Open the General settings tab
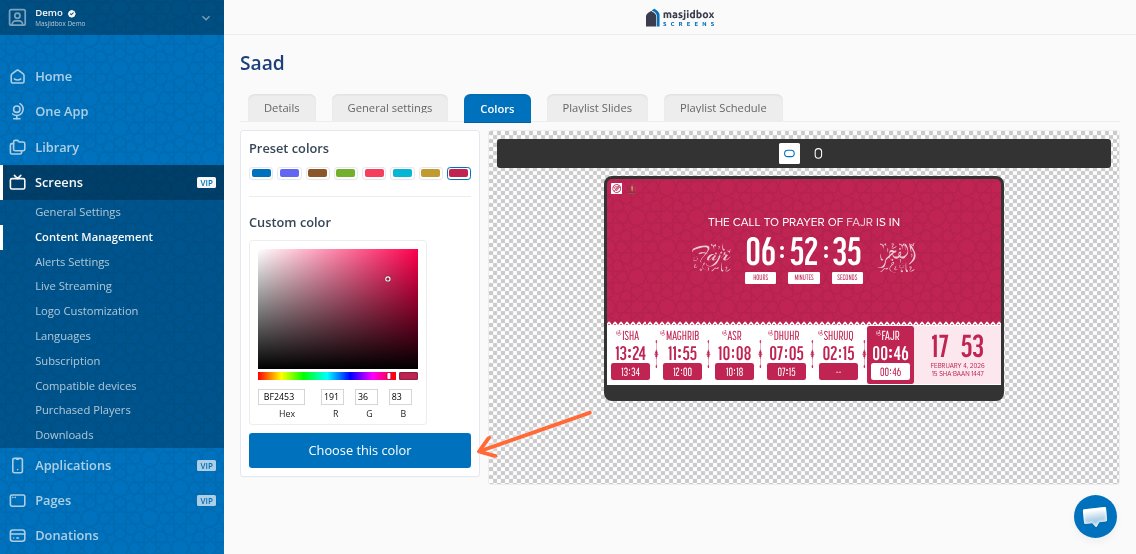The image size is (1136, 554). click(390, 108)
